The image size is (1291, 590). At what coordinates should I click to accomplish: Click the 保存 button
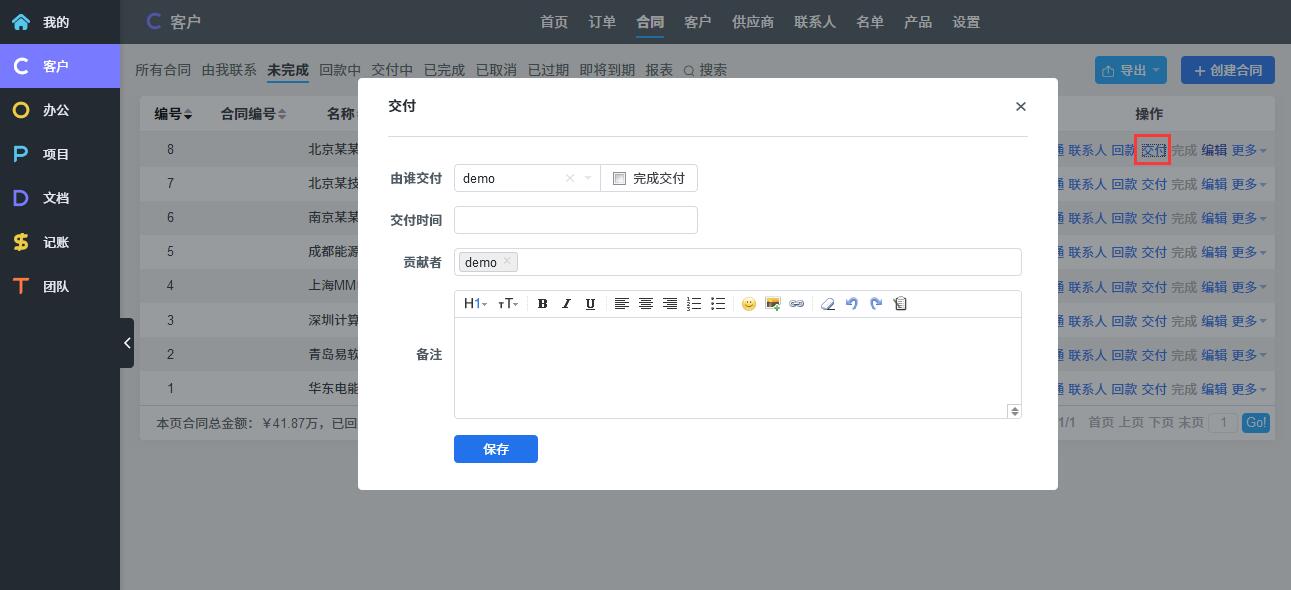tap(495, 449)
